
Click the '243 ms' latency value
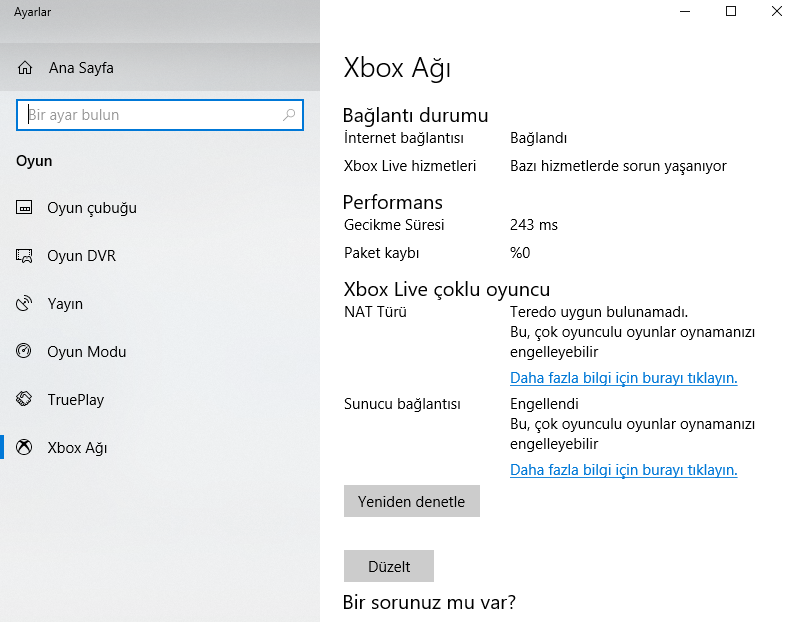pos(534,225)
